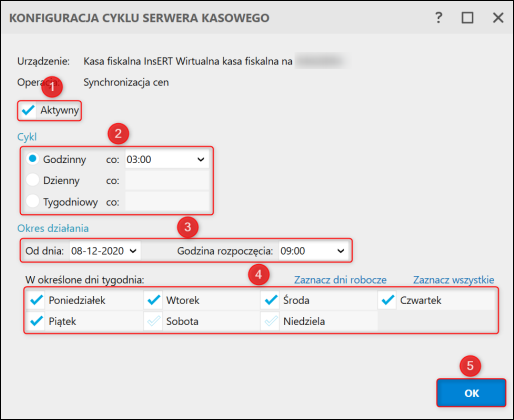Click the Okres działania section heading

click(x=53, y=228)
